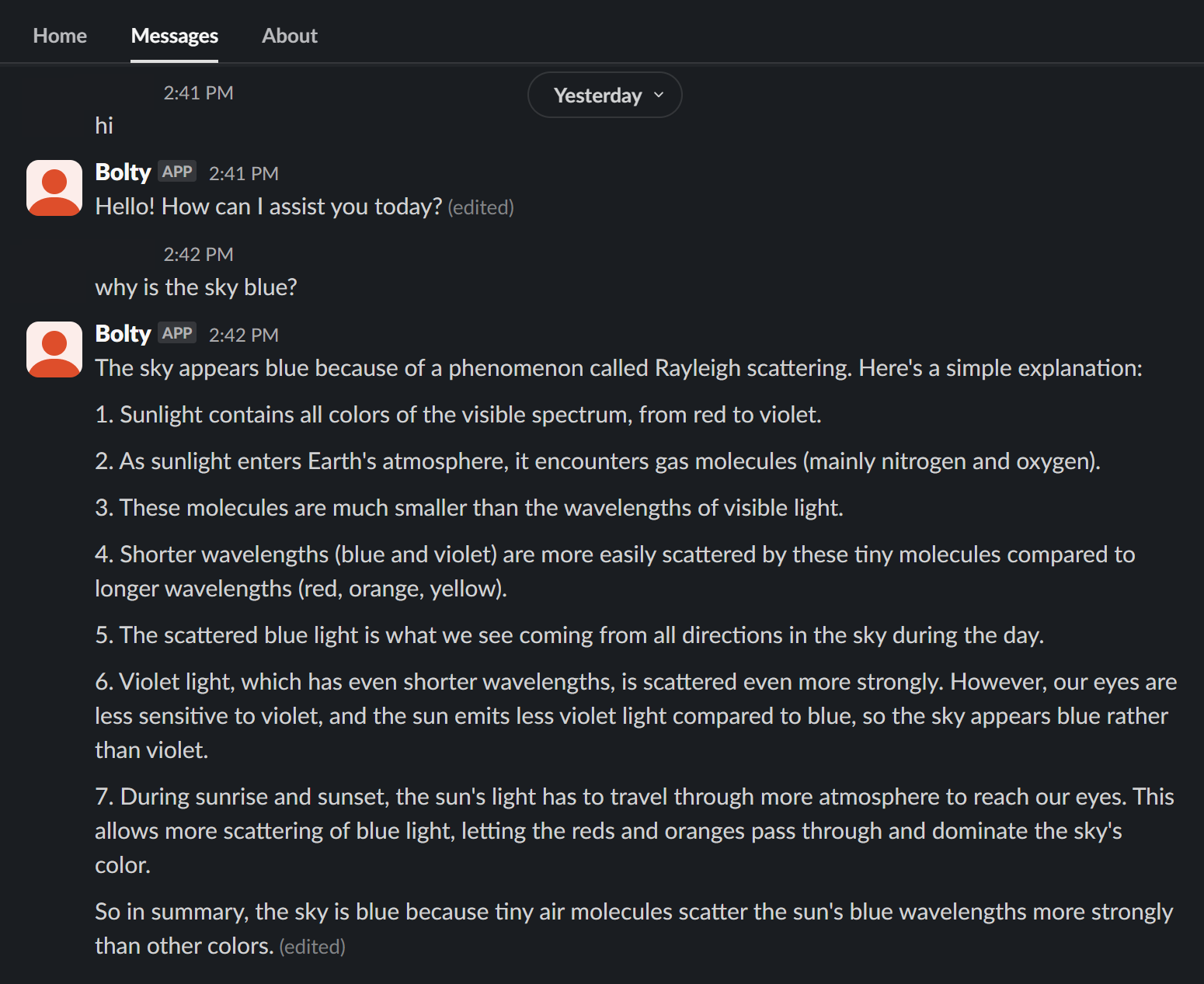
Task: Open Bolty's name on the greeting message
Action: tap(123, 172)
